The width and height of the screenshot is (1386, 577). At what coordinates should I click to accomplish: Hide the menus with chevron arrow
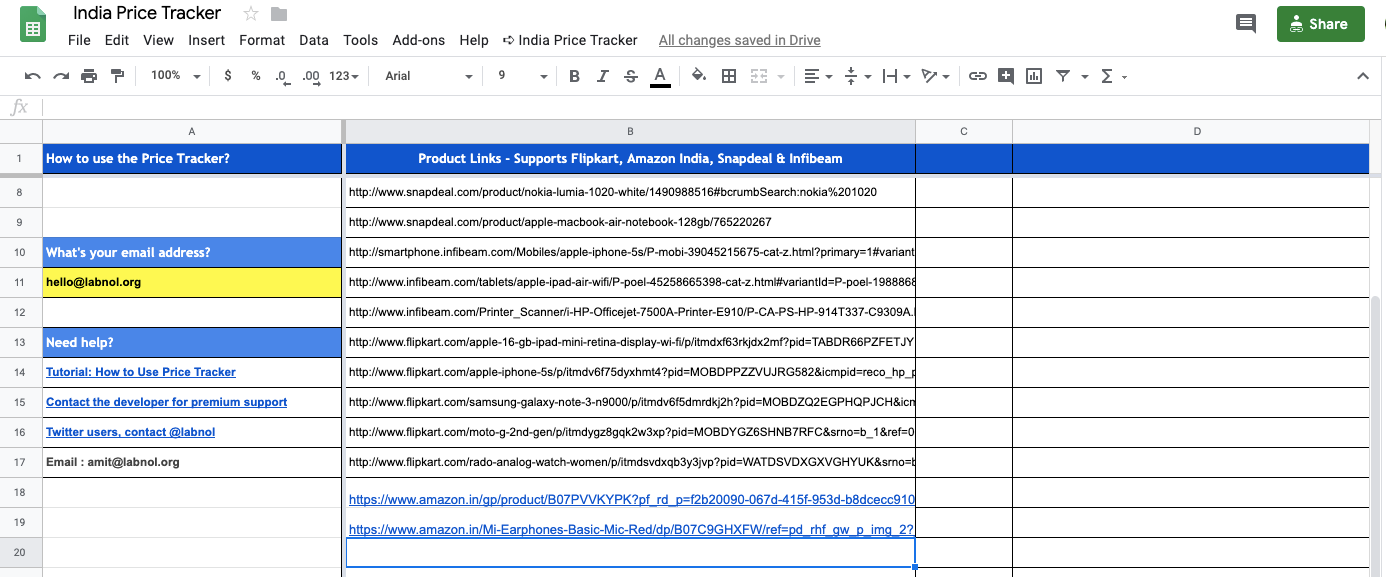[1362, 76]
